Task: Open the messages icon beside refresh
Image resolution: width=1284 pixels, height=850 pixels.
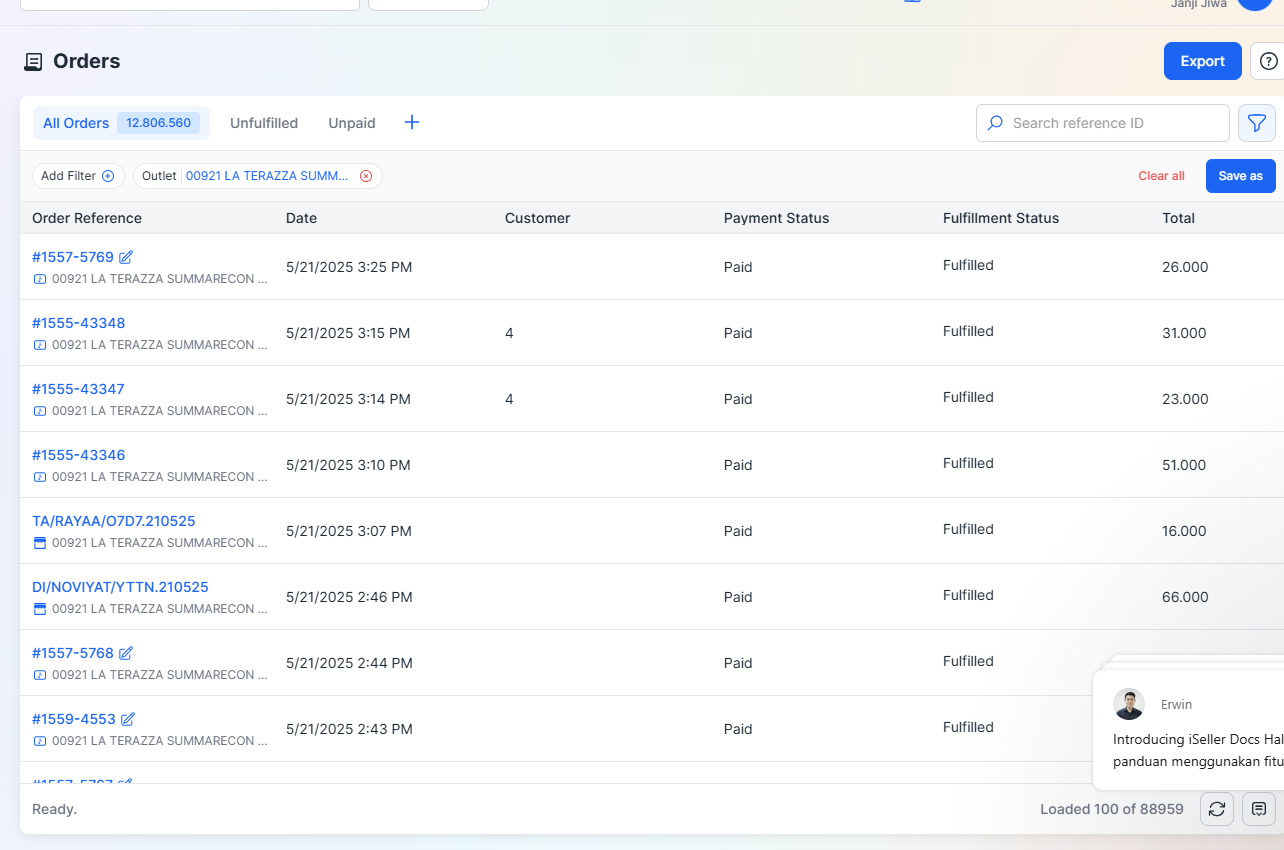Action: pyautogui.click(x=1258, y=809)
